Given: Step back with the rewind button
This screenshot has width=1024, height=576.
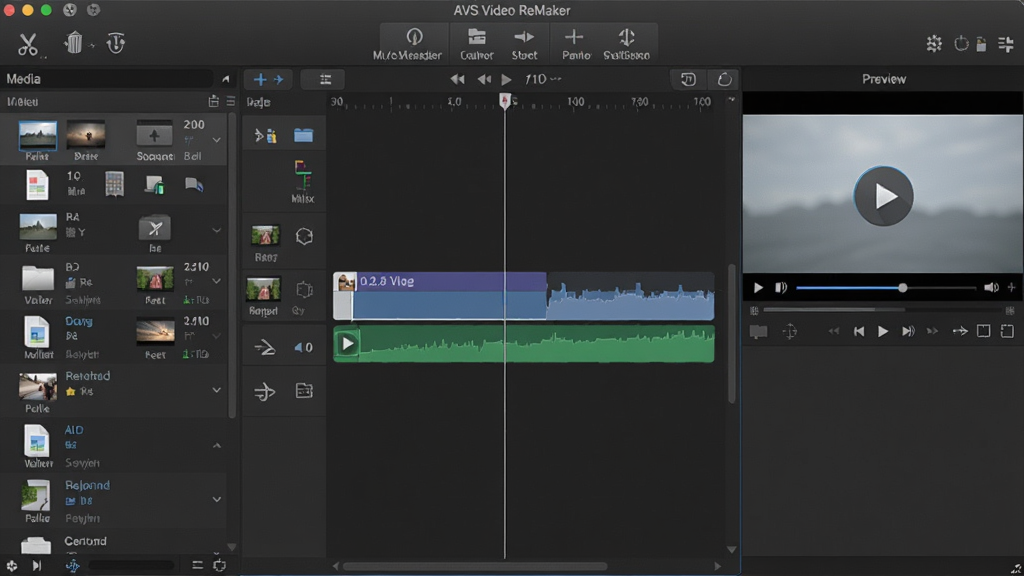Looking at the screenshot, I should point(484,80).
